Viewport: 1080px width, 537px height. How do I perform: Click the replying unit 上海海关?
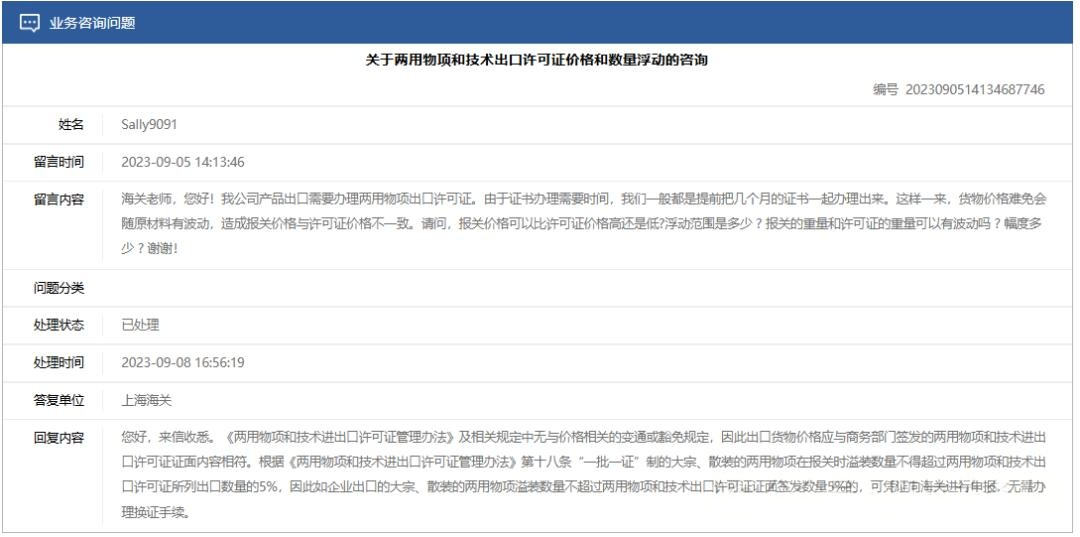pos(147,400)
